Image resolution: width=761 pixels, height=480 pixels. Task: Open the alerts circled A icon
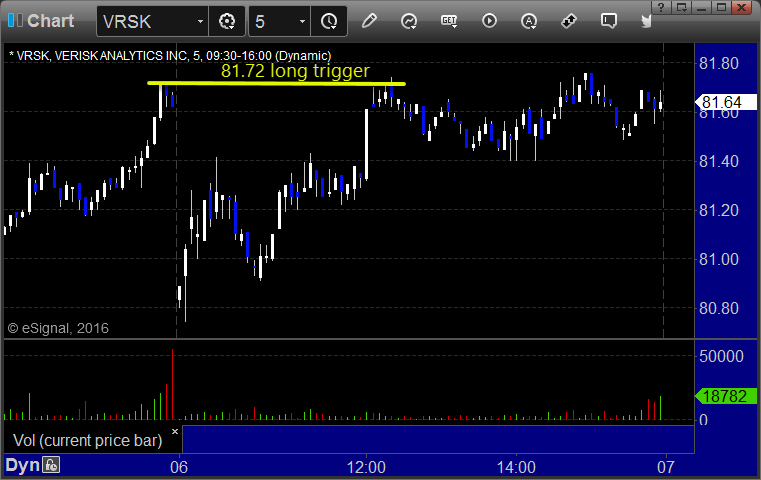(529, 21)
